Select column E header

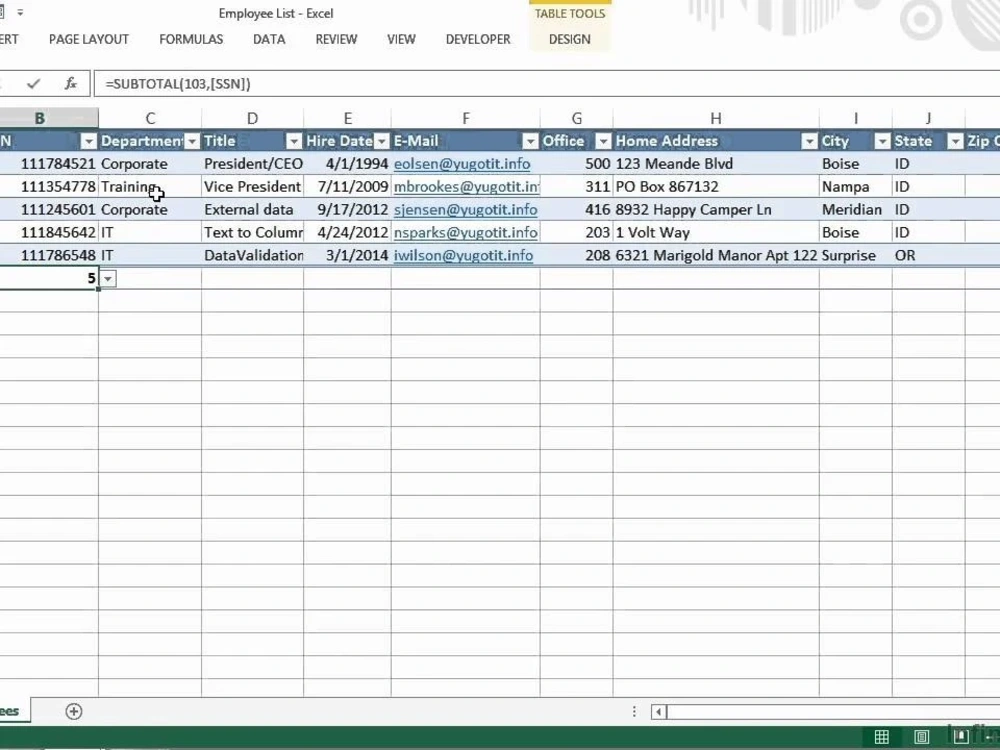(x=348, y=118)
